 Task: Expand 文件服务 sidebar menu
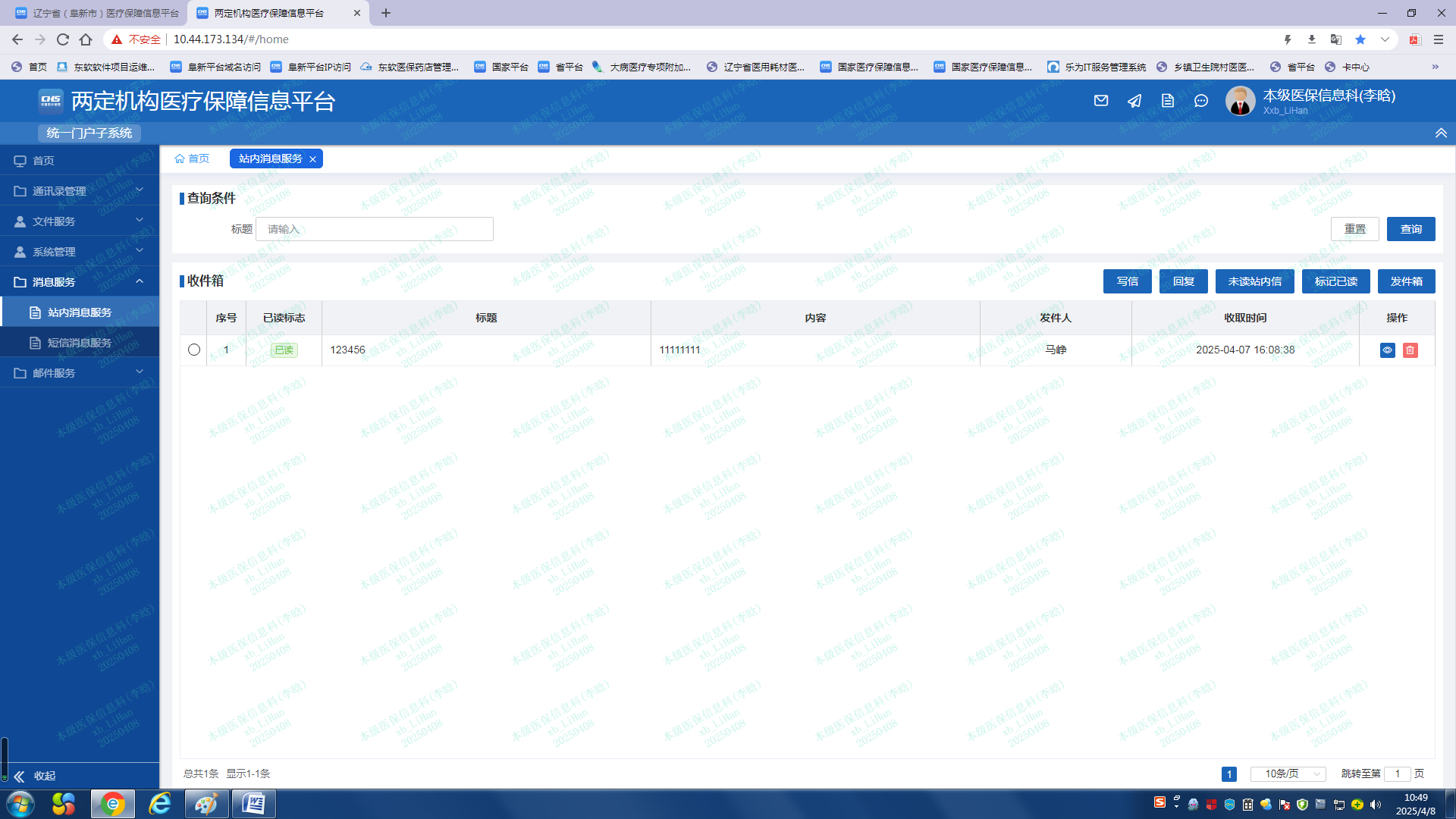(80, 221)
